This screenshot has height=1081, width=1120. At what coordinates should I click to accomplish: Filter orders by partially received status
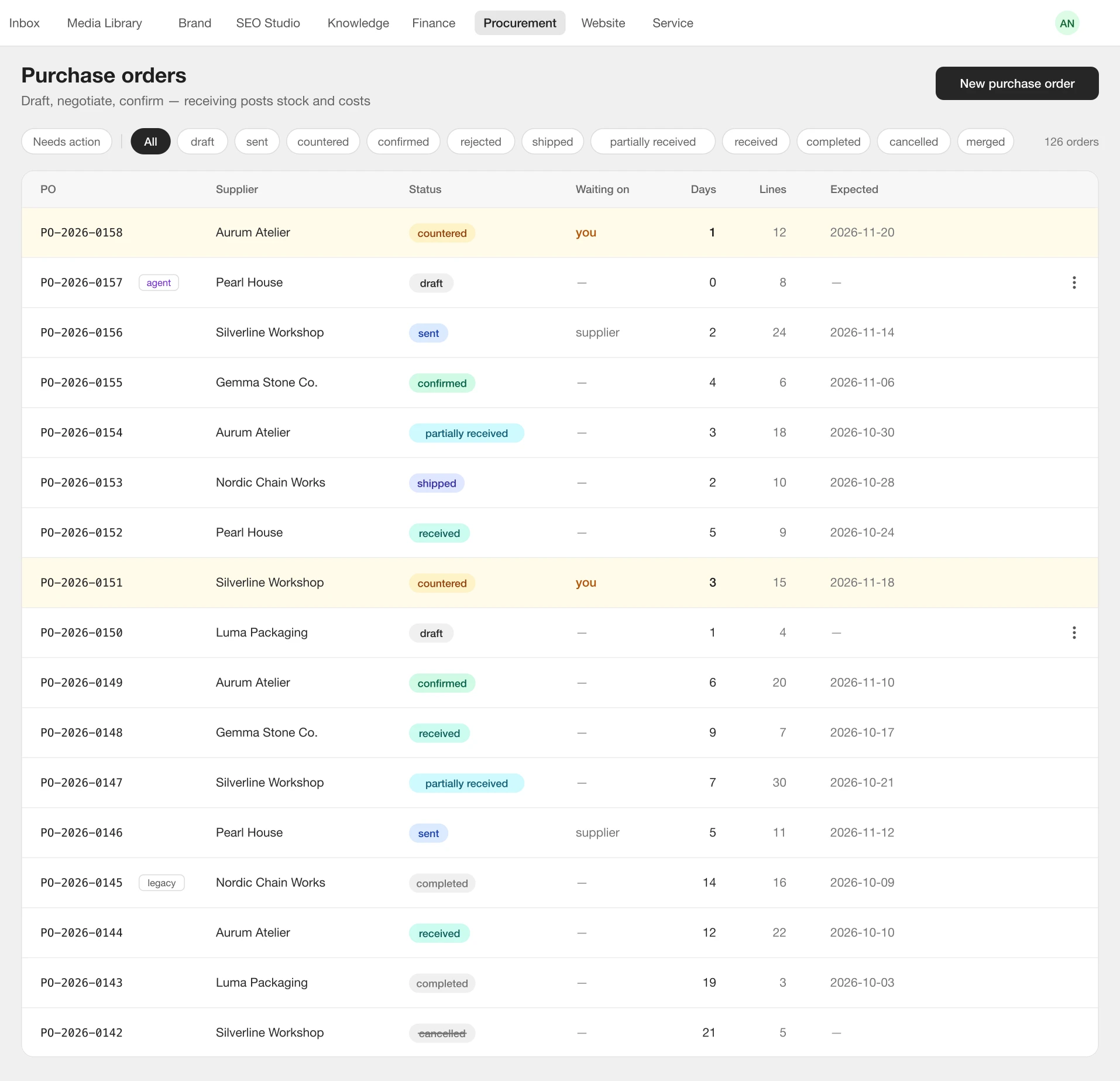653,142
